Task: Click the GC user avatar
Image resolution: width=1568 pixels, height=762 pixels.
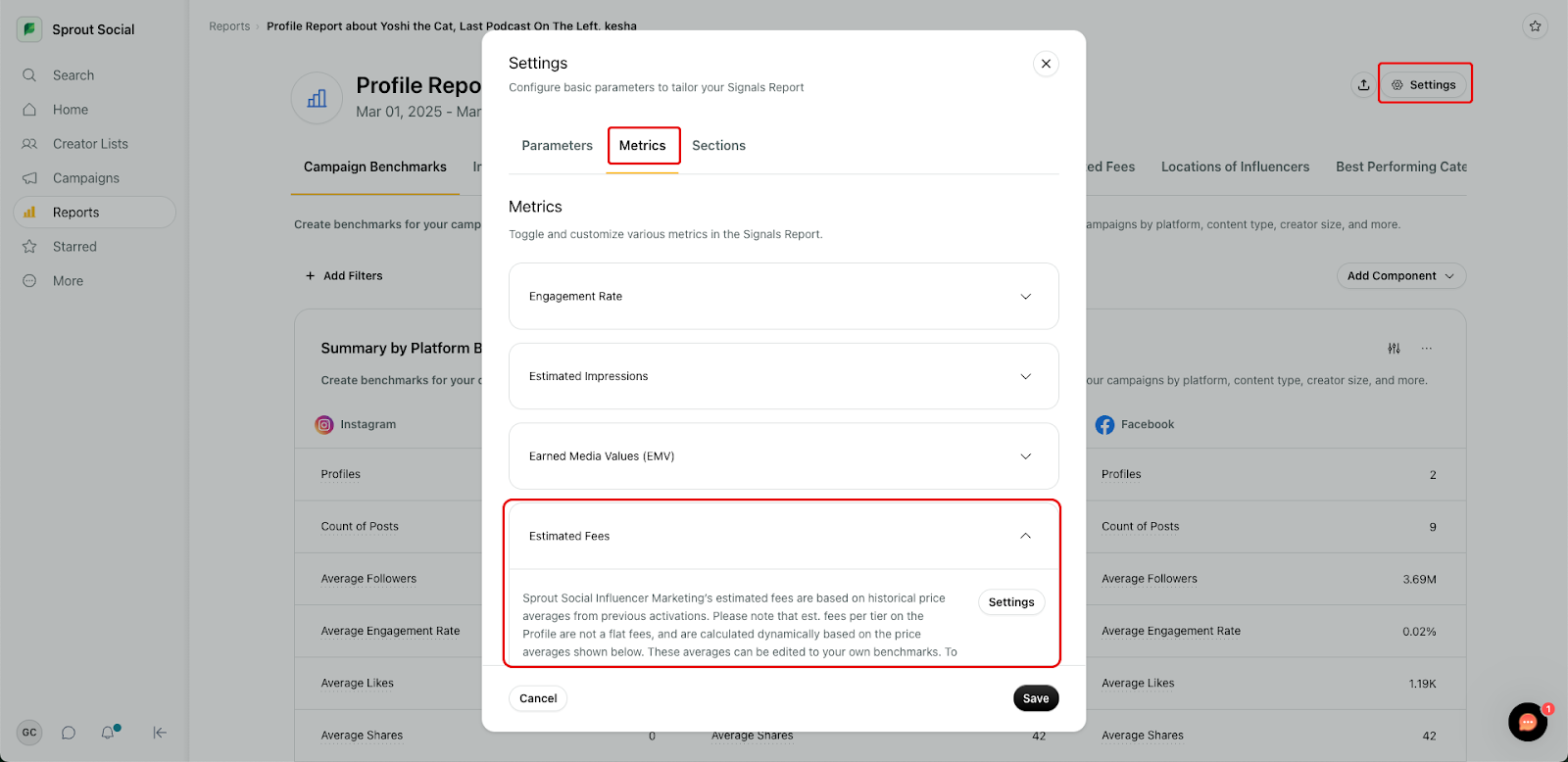Action: [29, 733]
